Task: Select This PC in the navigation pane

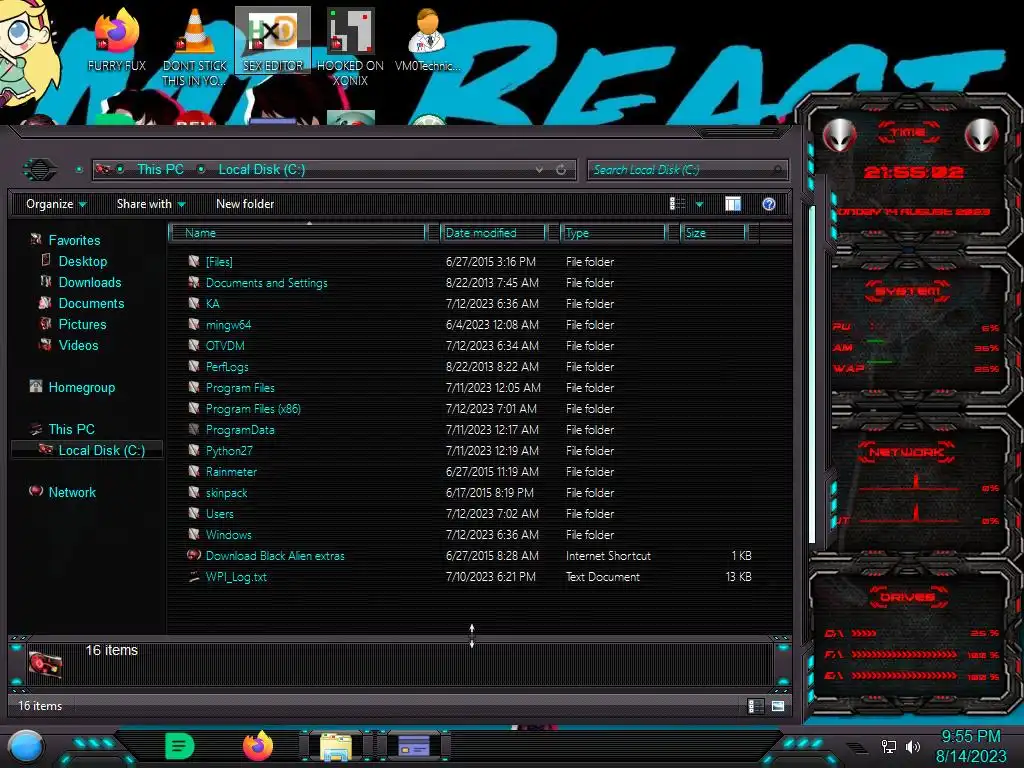Action: tap(71, 429)
